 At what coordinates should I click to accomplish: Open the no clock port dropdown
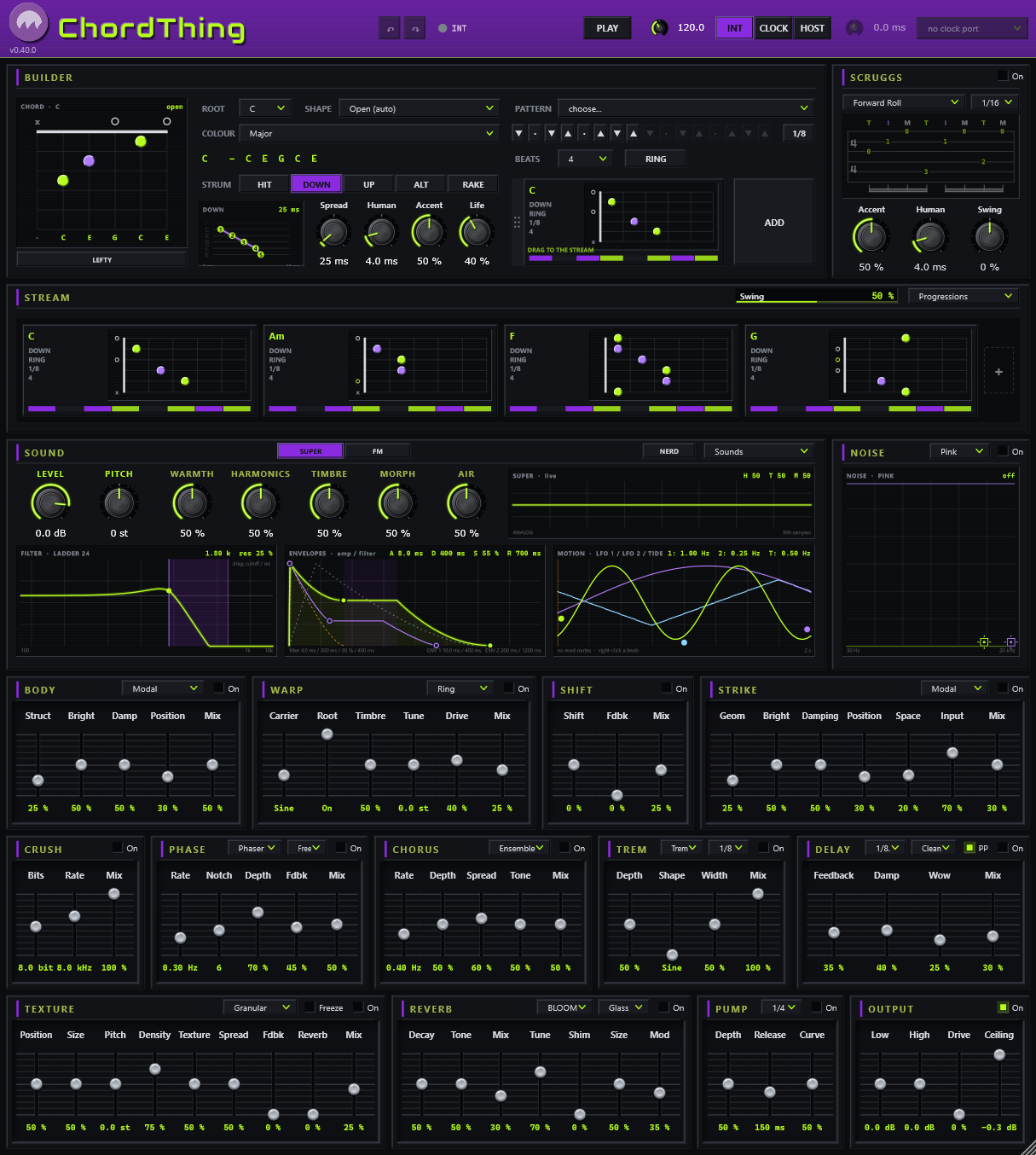click(972, 28)
